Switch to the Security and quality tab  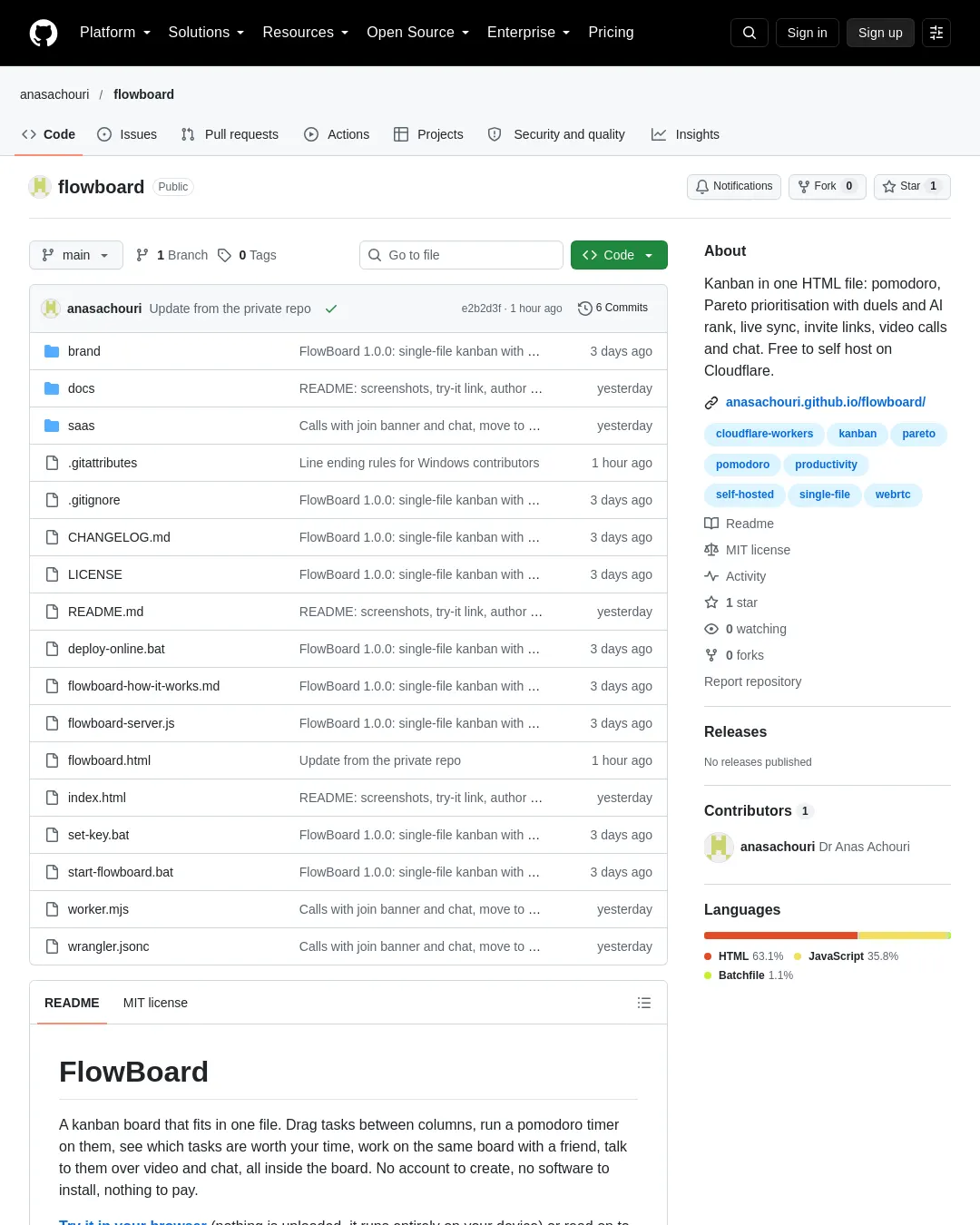pyautogui.click(x=556, y=134)
